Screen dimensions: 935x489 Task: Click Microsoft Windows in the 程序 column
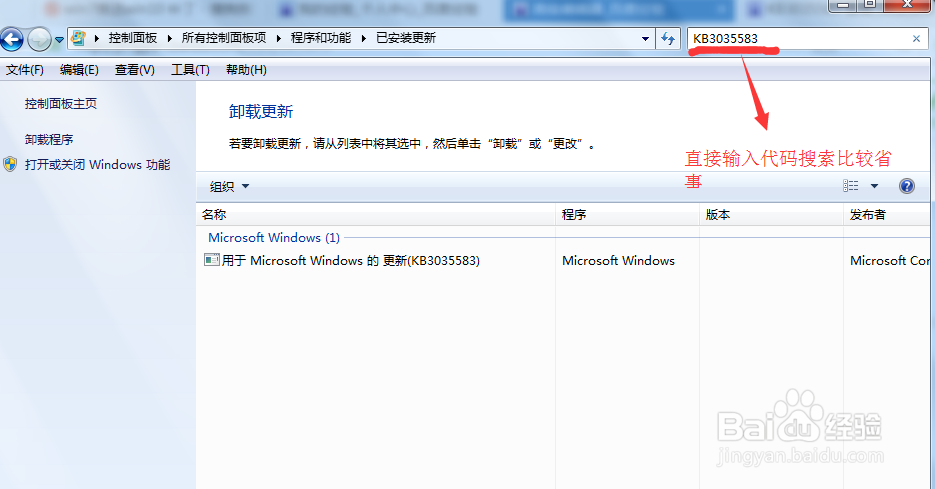[618, 261]
